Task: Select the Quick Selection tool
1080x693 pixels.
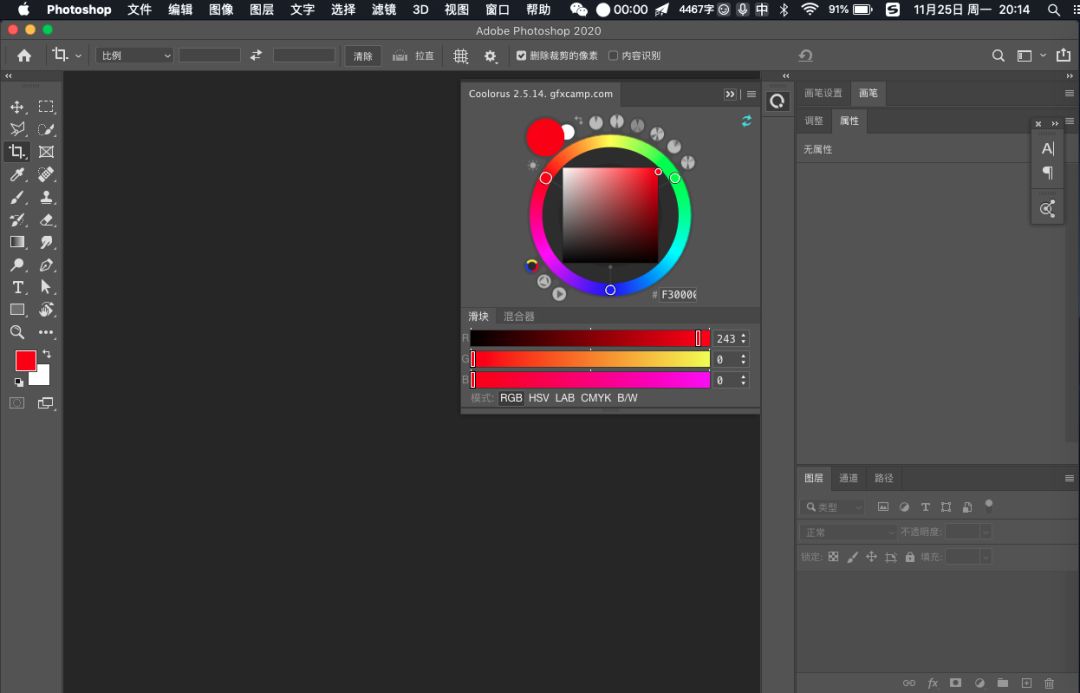Action: (46, 129)
